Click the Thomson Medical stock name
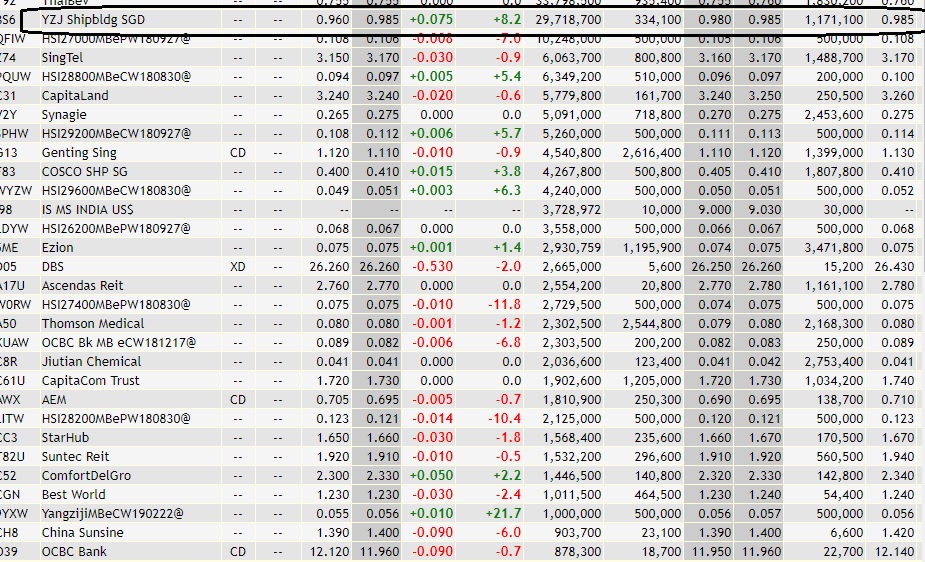 click(x=93, y=324)
